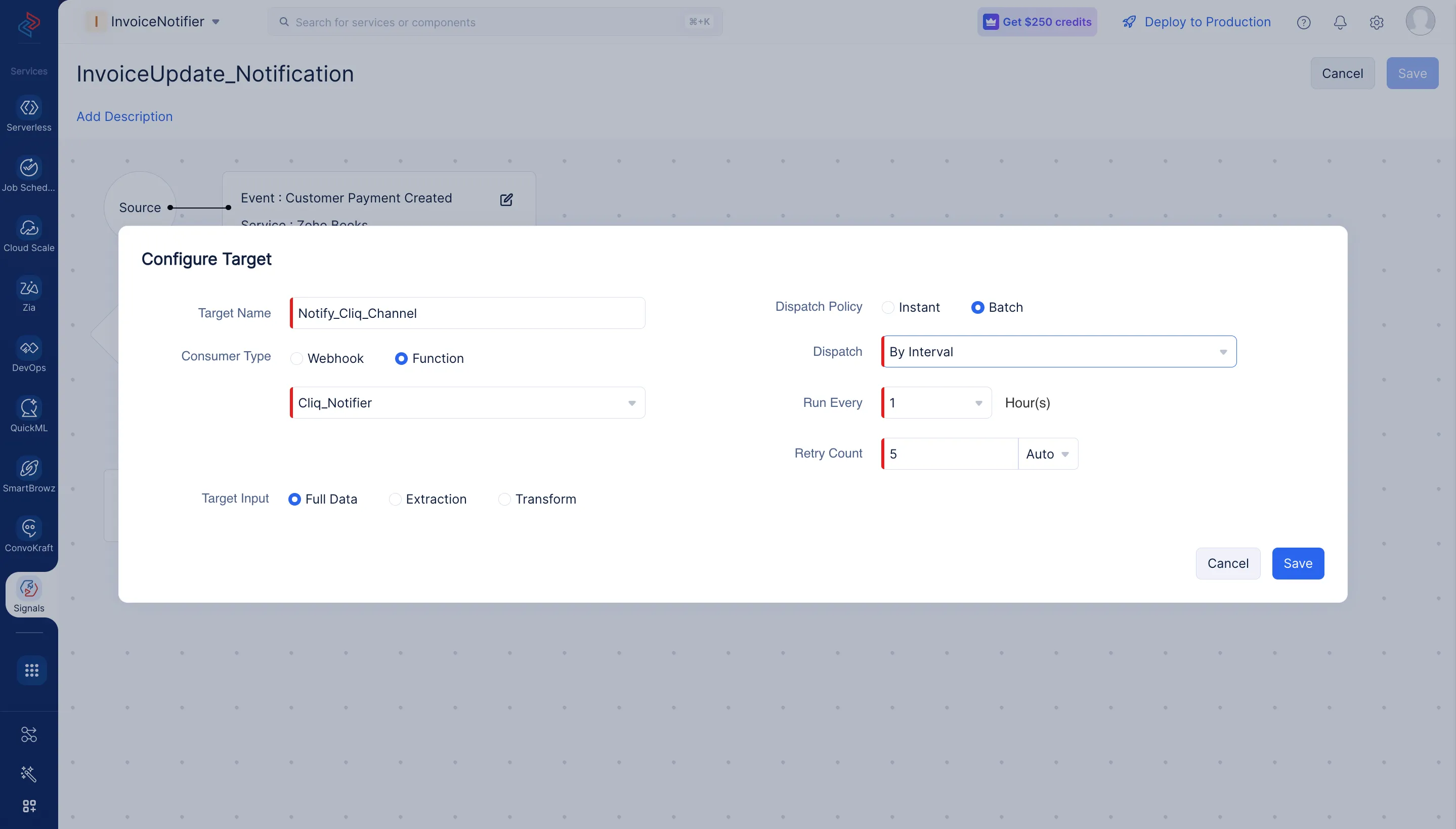Click the notifications bell icon
This screenshot has width=1456, height=829.
pyautogui.click(x=1340, y=22)
